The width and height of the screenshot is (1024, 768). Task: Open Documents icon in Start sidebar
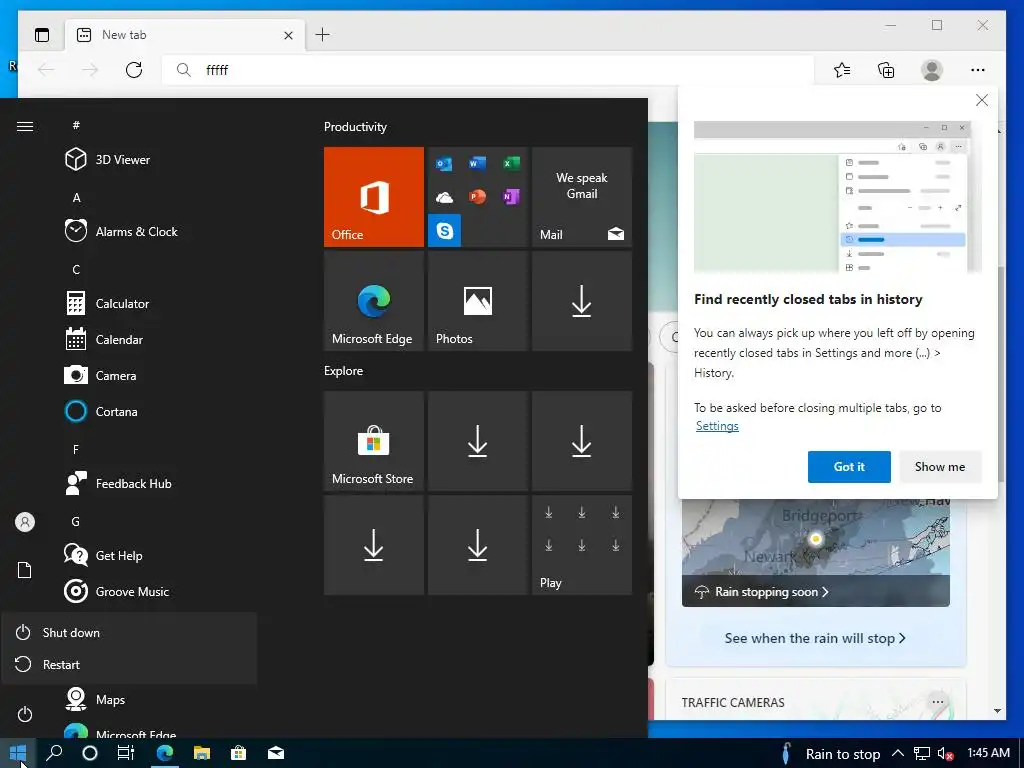click(x=25, y=570)
